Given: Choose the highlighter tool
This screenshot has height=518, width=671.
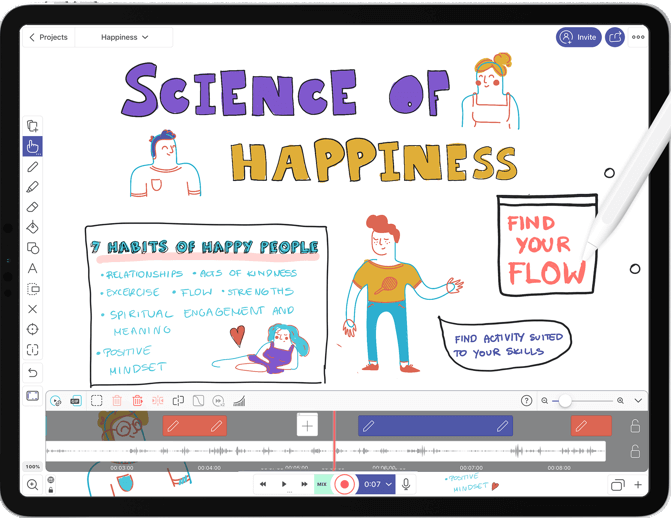Looking at the screenshot, I should (33, 187).
